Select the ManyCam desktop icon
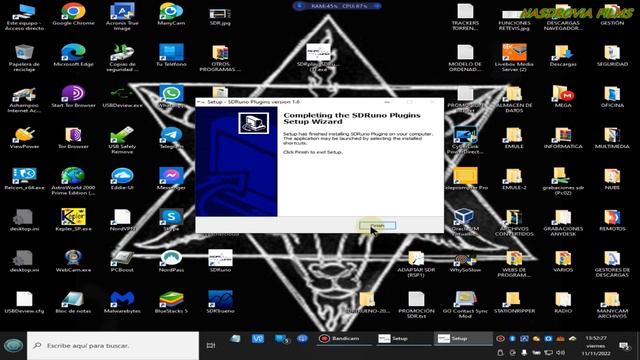Image resolution: width=640 pixels, height=360 pixels. 171,15
